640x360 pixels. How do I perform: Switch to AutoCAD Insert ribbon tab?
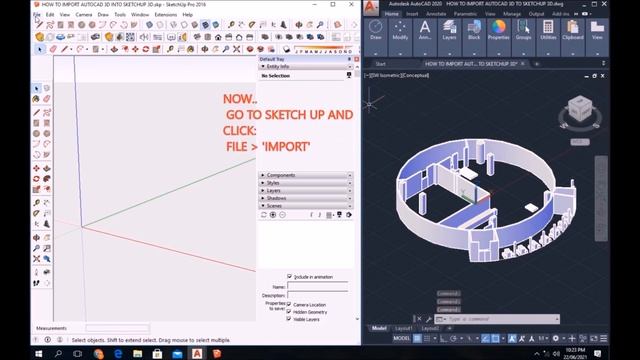(x=412, y=14)
